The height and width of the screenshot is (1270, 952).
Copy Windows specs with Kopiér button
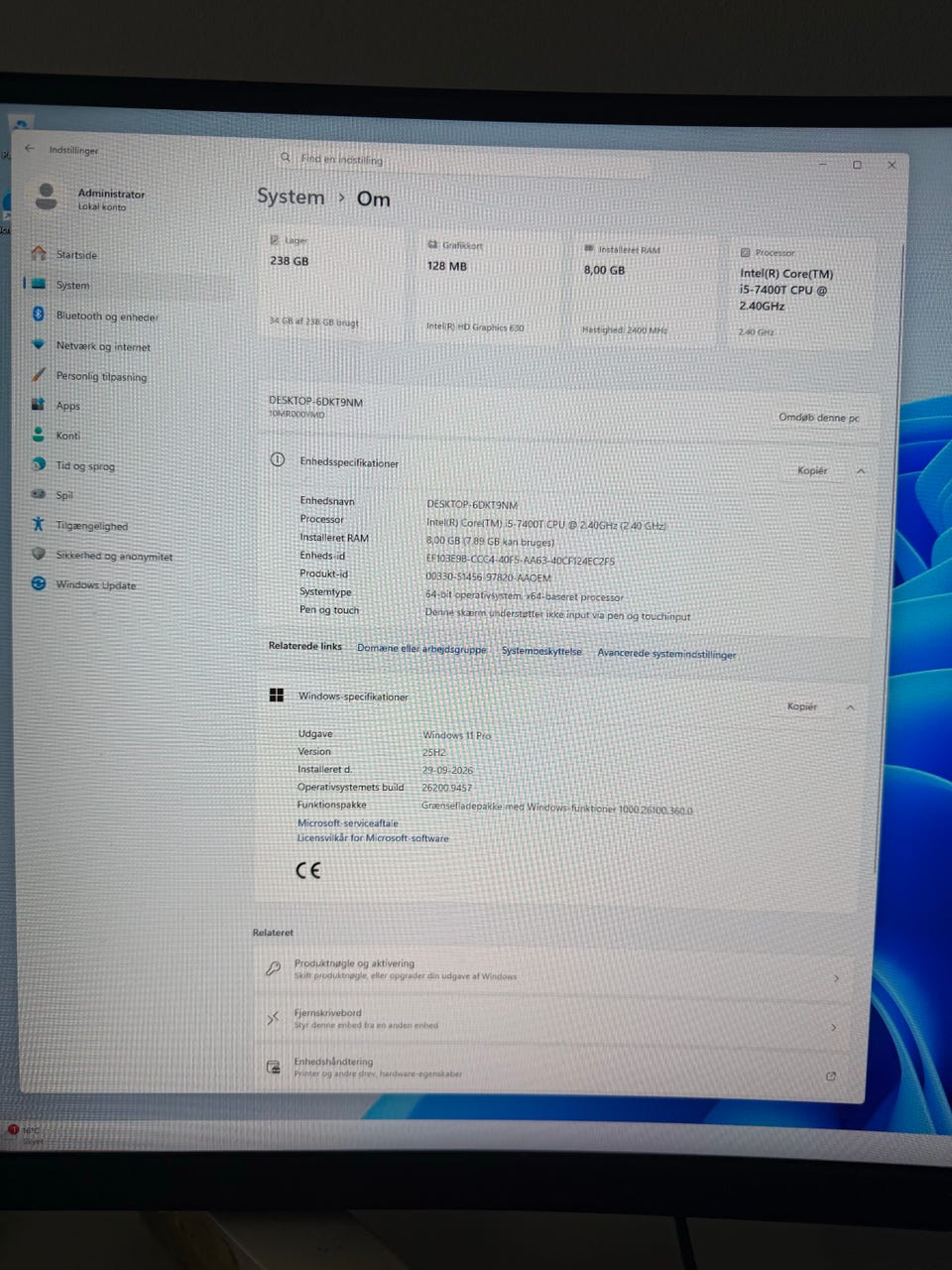coord(801,706)
